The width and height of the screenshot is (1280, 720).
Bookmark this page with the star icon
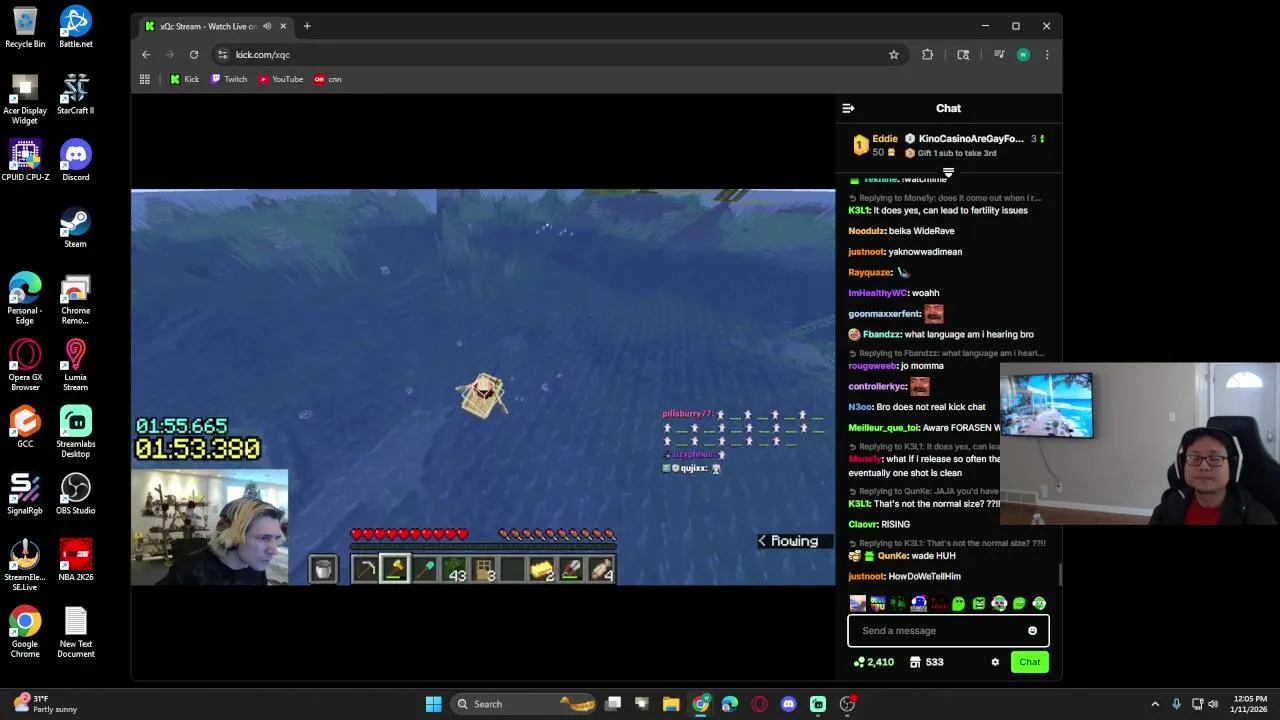894,55
